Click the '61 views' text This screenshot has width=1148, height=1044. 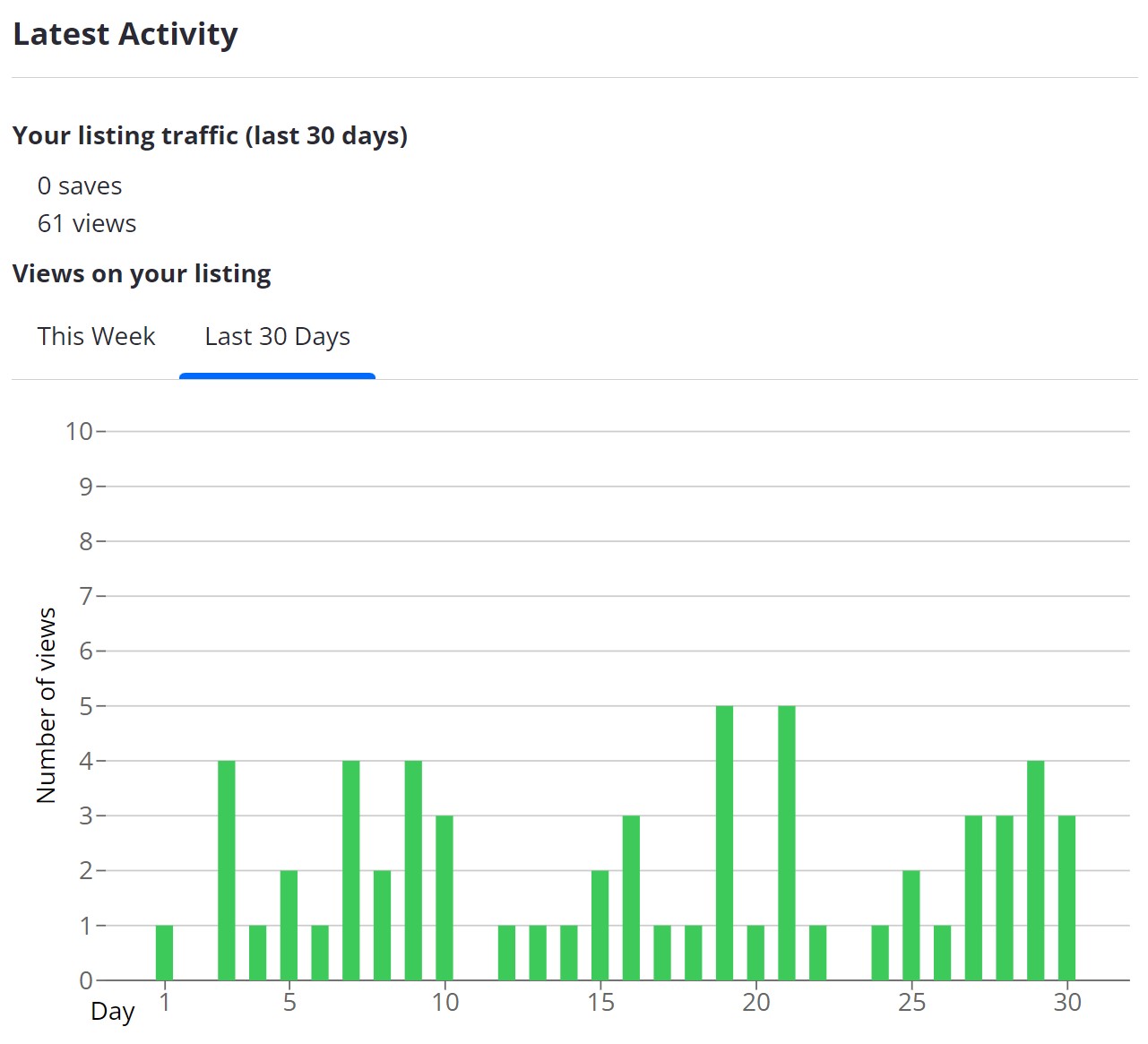coord(87,223)
